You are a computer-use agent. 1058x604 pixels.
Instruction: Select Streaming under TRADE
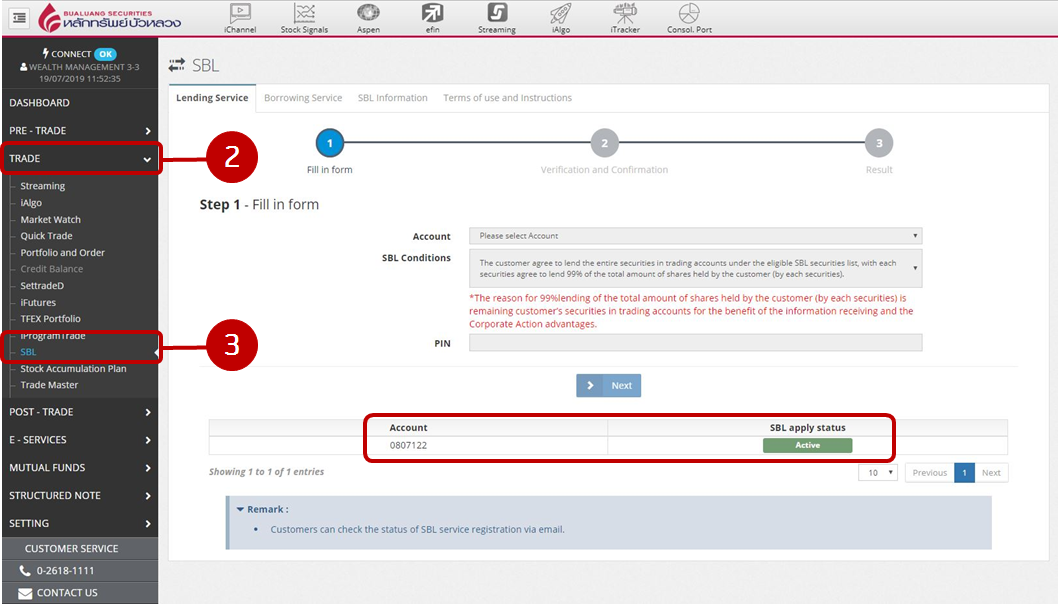[43, 186]
